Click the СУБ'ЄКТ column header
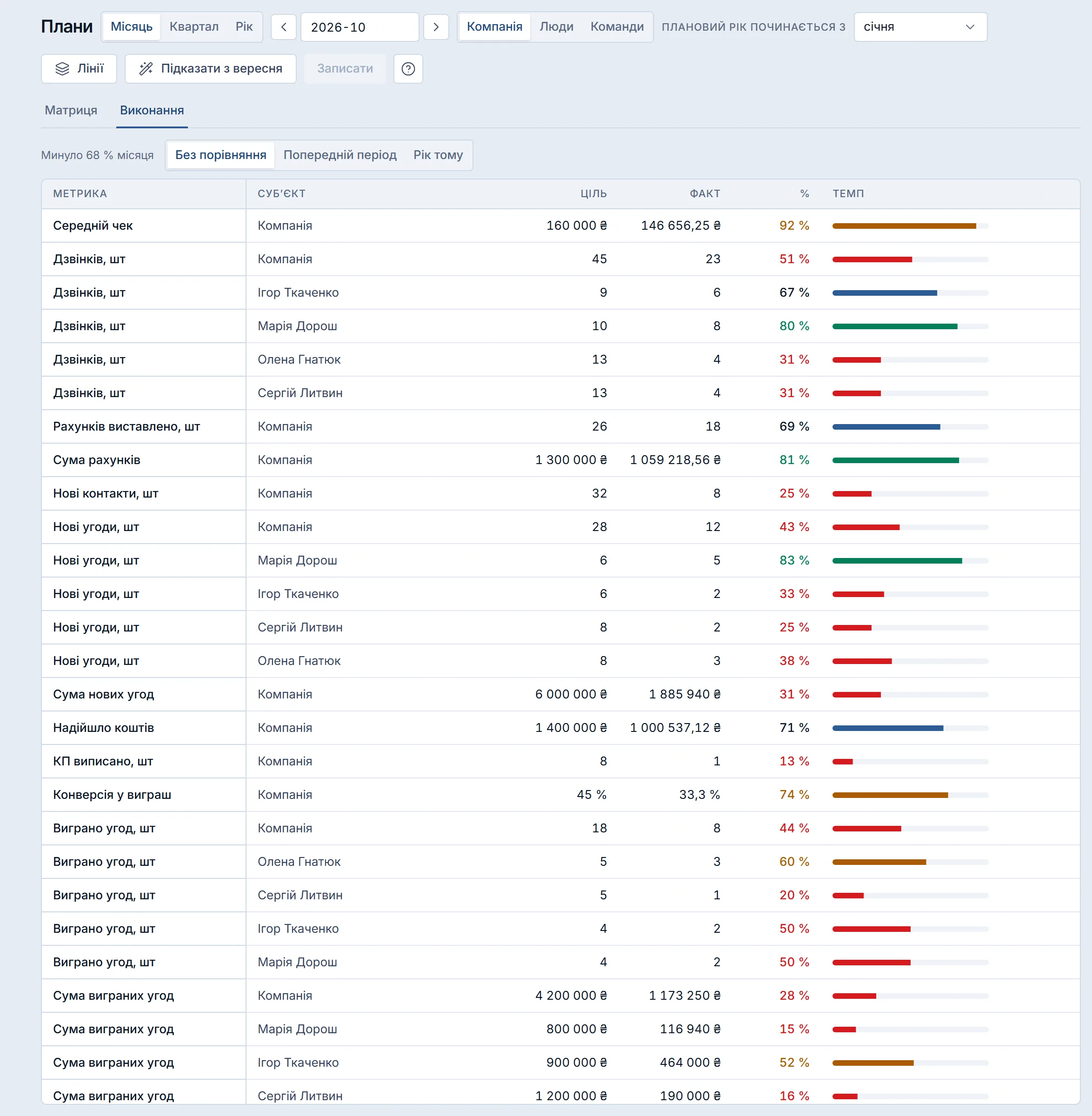This screenshot has height=1116, width=1092. (x=281, y=194)
